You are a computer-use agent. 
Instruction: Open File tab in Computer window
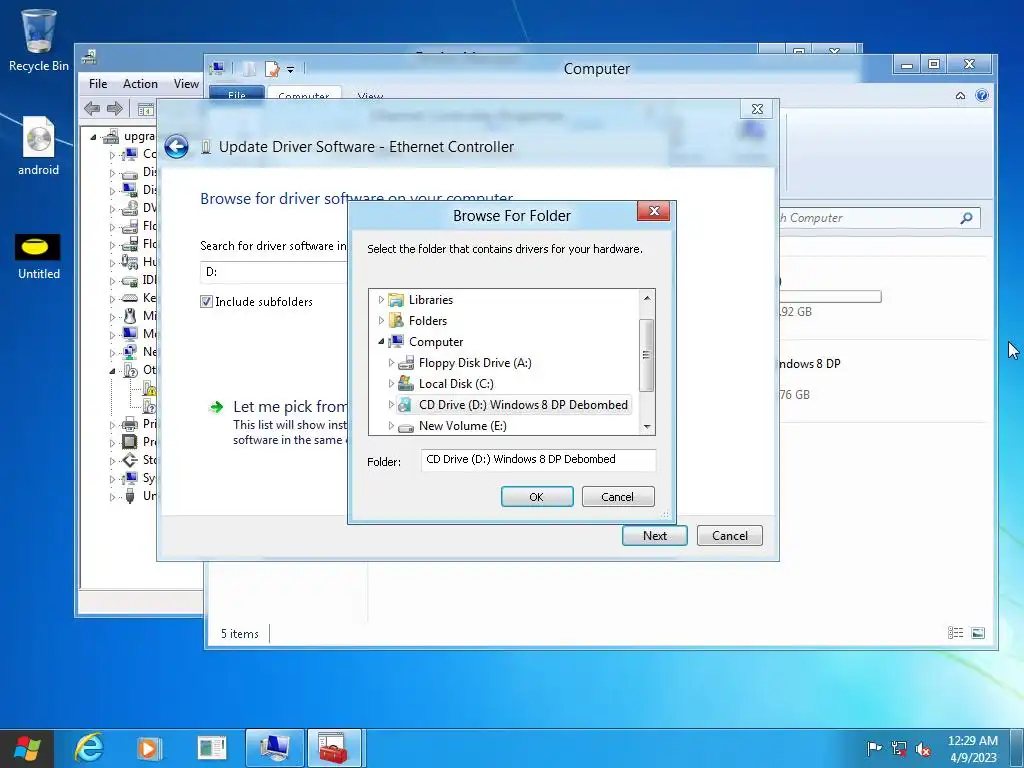pos(236,95)
